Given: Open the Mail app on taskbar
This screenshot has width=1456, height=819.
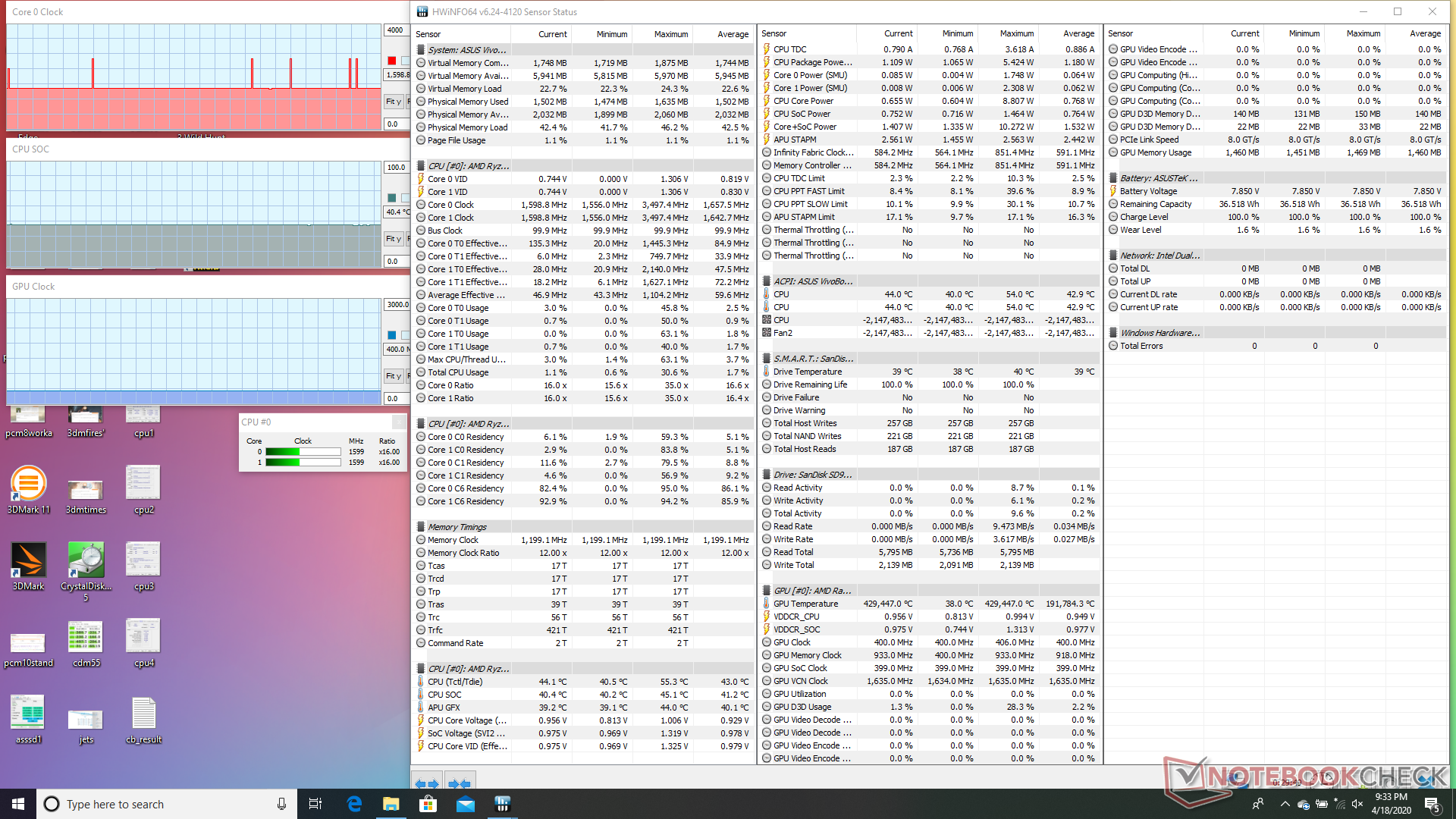Looking at the screenshot, I should (465, 804).
